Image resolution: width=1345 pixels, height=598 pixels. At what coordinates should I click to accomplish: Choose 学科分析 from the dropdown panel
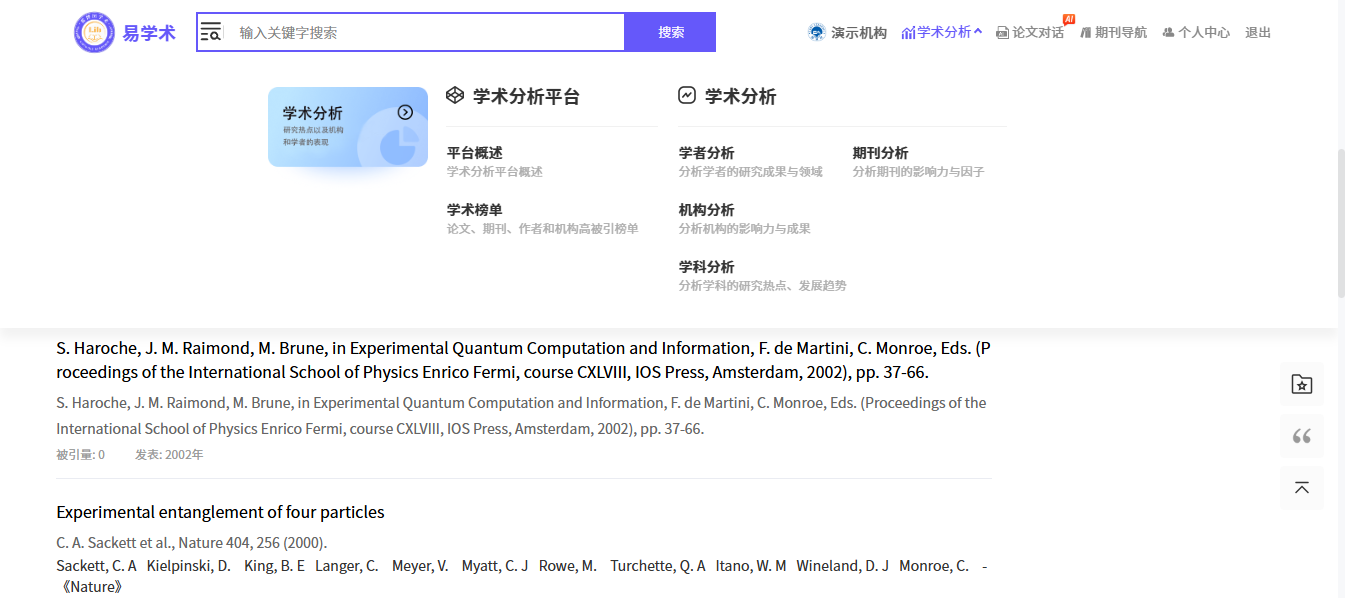[x=706, y=267]
